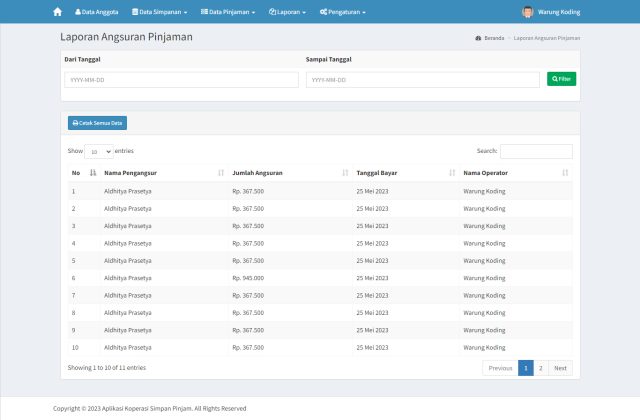640x420 pixels.
Task: Open the Data Simpanan dropdown menu
Action: click(x=160, y=12)
